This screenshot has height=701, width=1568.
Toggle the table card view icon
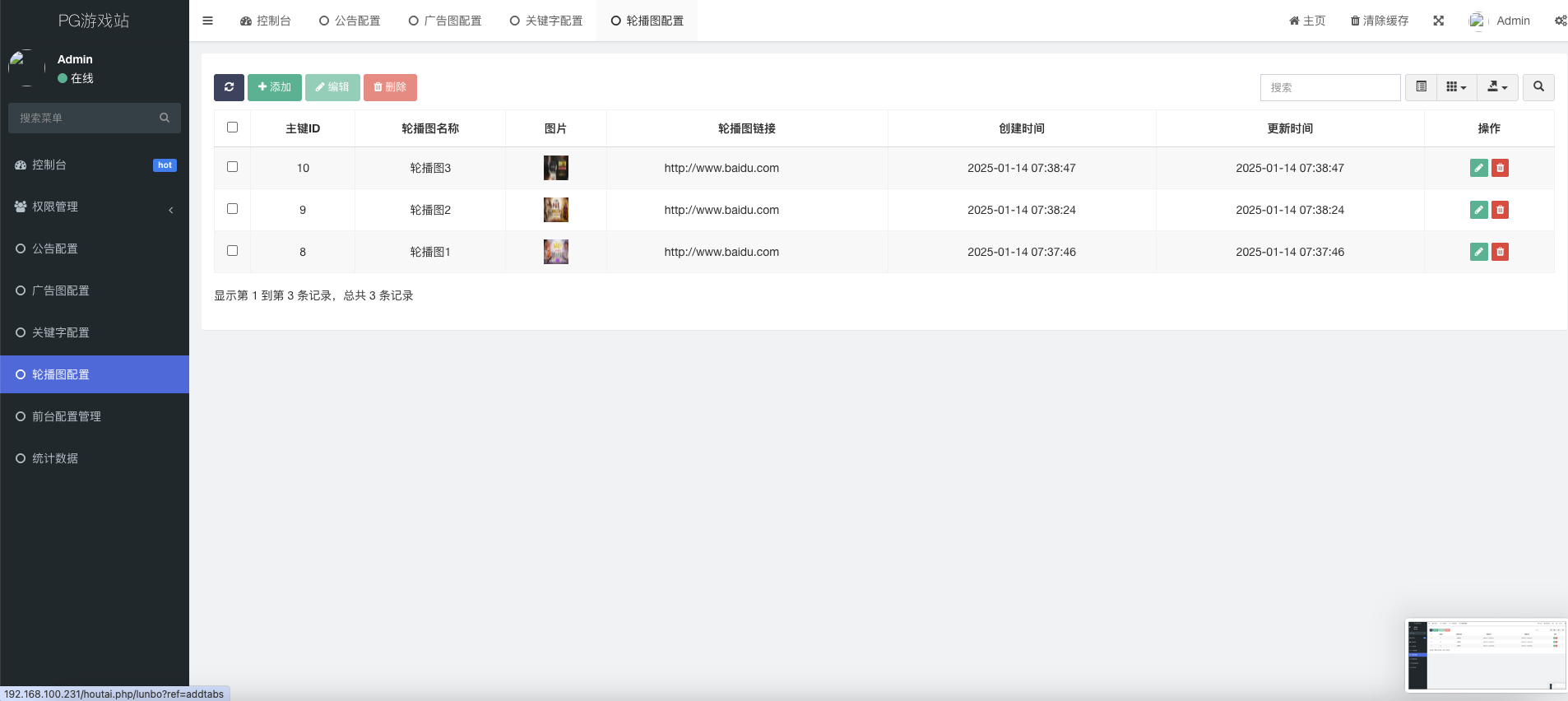[x=1421, y=87]
